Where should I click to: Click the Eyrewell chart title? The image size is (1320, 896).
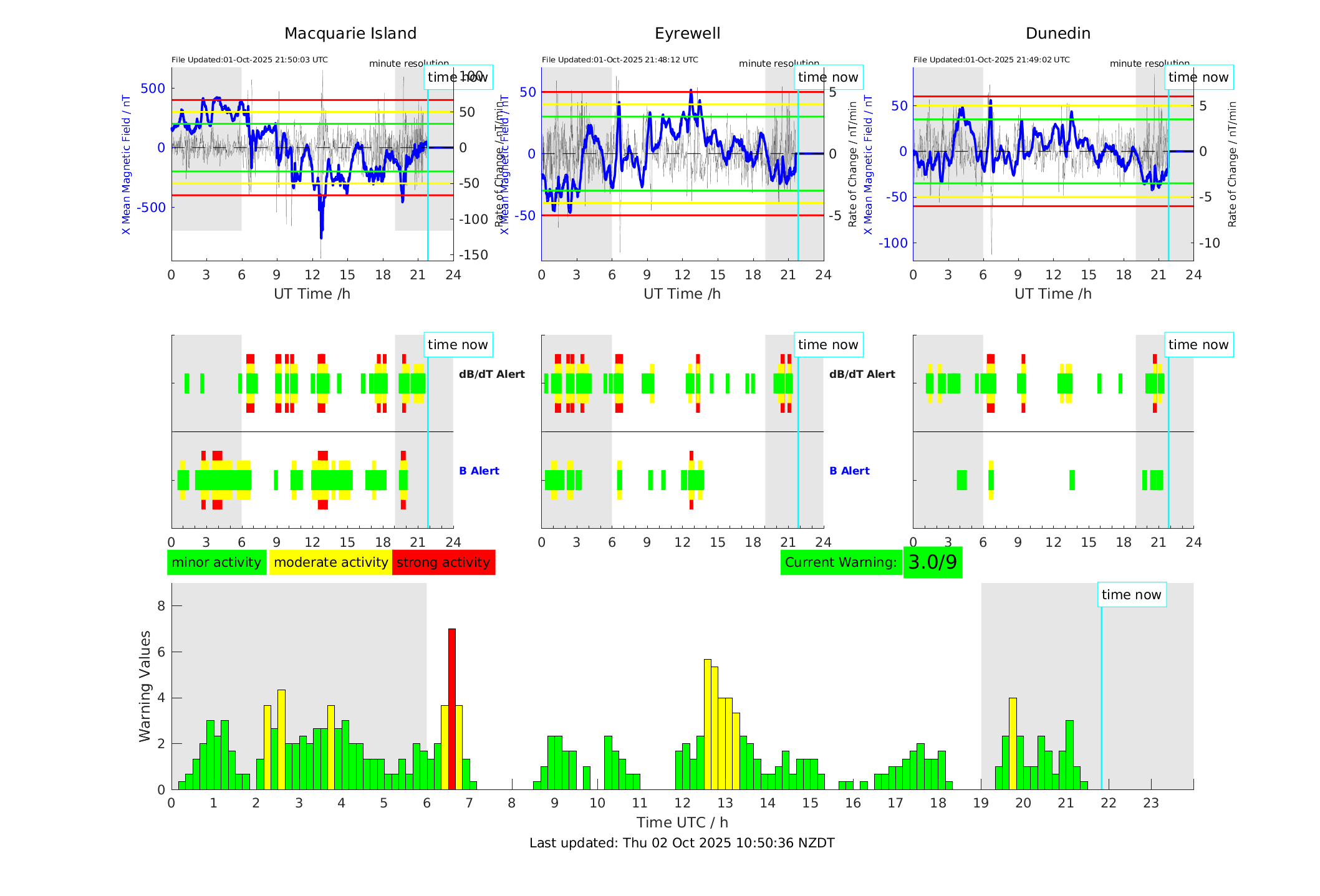coord(687,34)
